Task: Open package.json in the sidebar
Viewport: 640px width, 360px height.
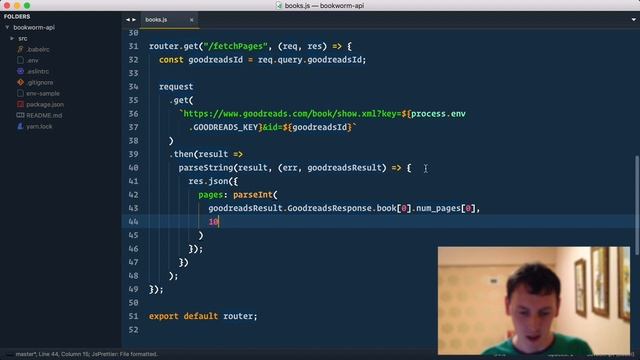Action: coord(45,104)
